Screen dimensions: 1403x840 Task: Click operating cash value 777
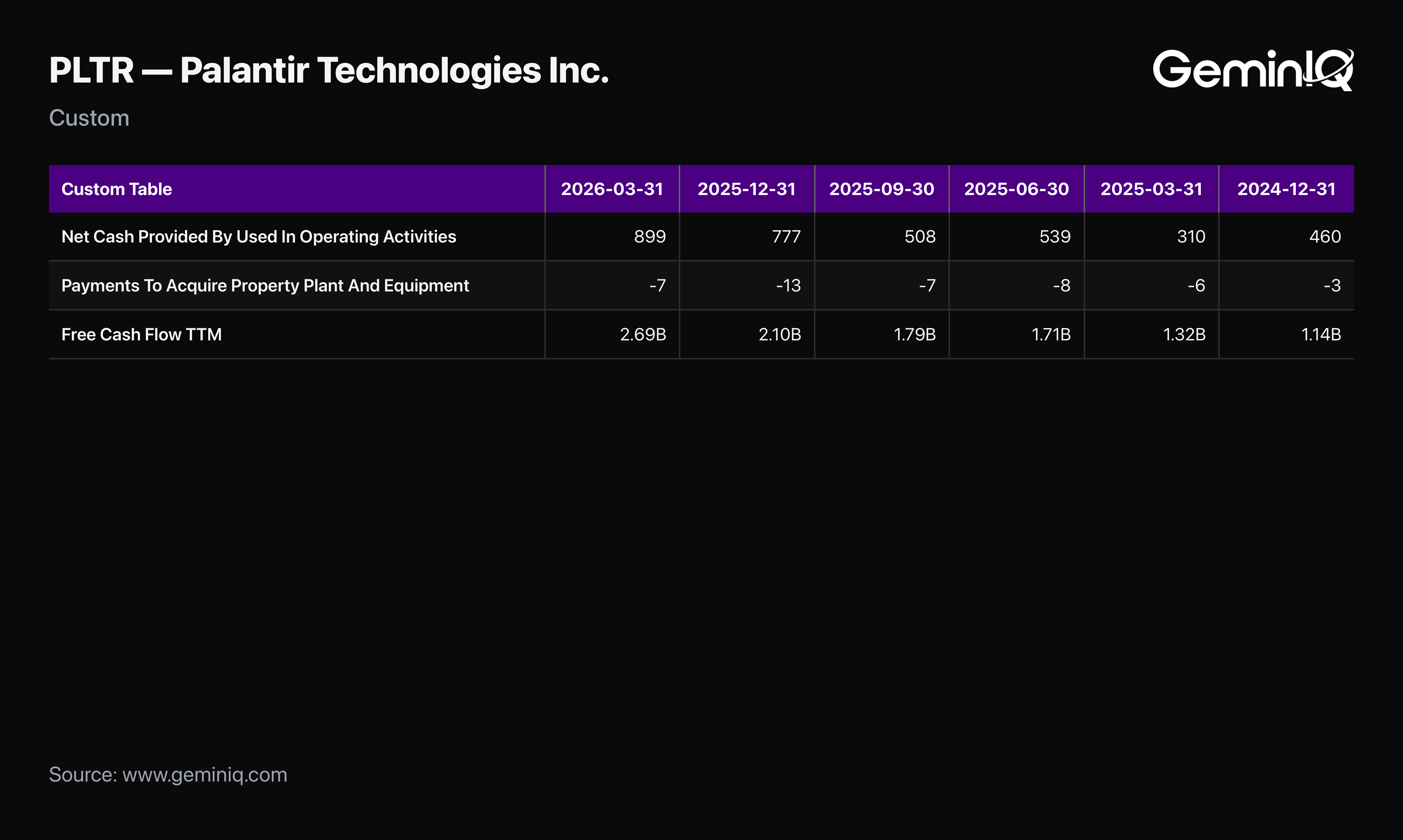(787, 237)
